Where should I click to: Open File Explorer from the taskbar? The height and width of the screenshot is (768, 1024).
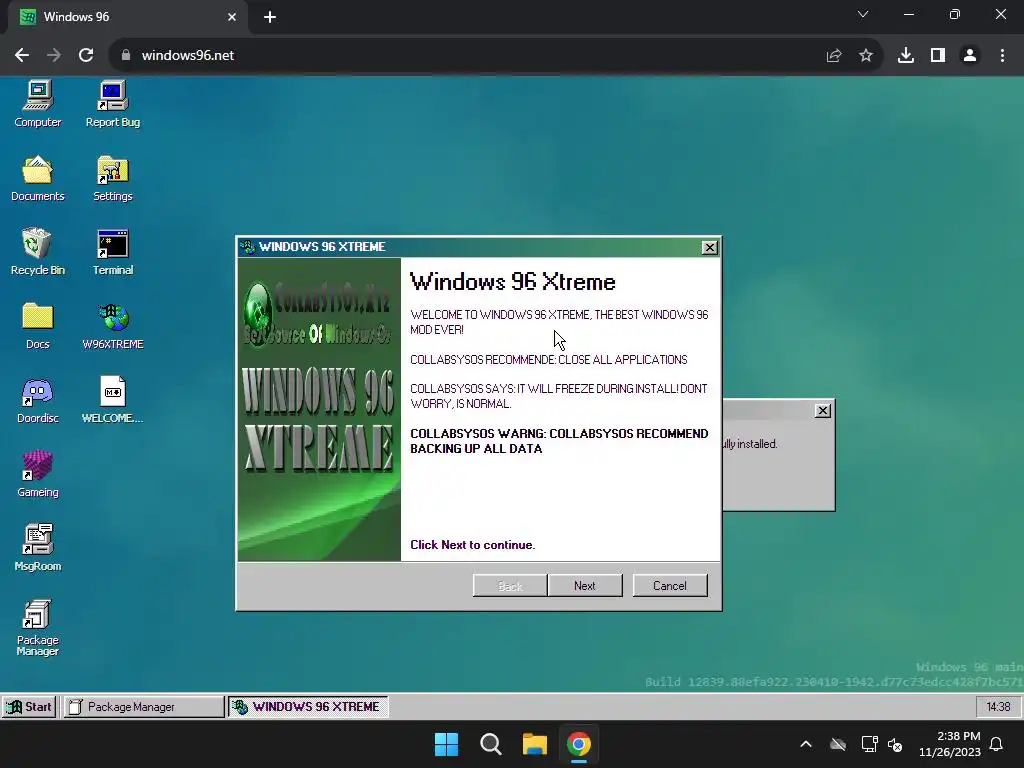535,744
